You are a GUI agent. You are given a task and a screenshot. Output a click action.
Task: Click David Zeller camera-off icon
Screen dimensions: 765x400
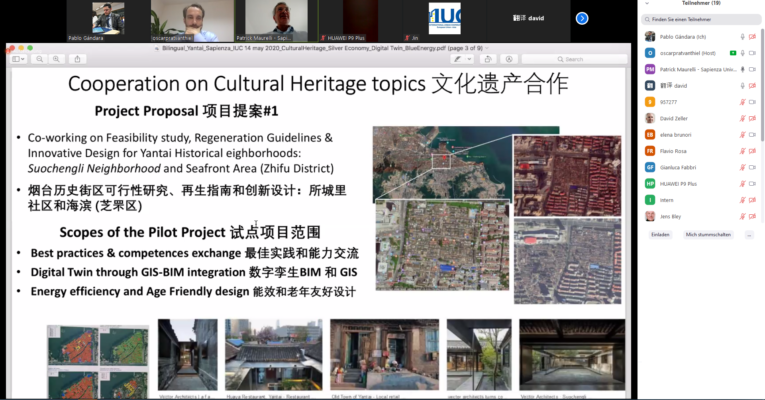tap(752, 118)
